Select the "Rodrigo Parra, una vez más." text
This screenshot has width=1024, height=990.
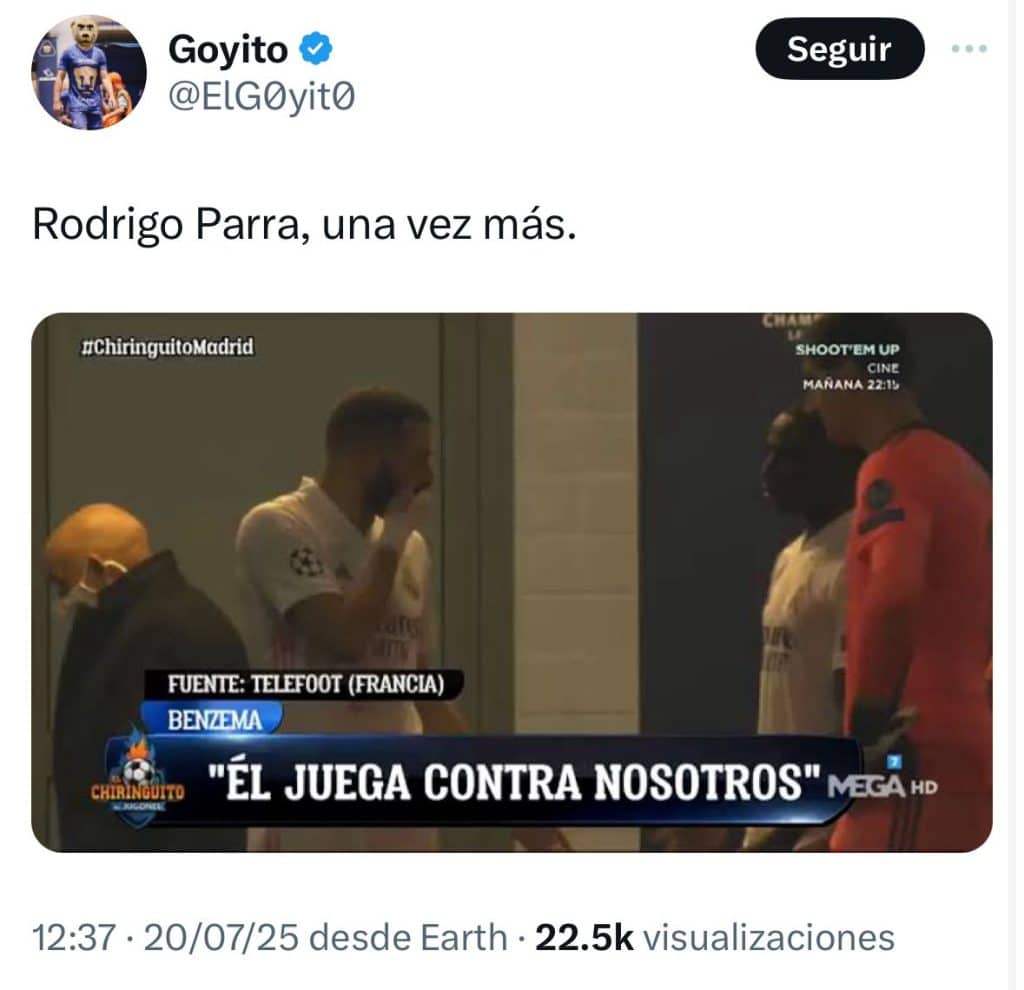[x=304, y=225]
